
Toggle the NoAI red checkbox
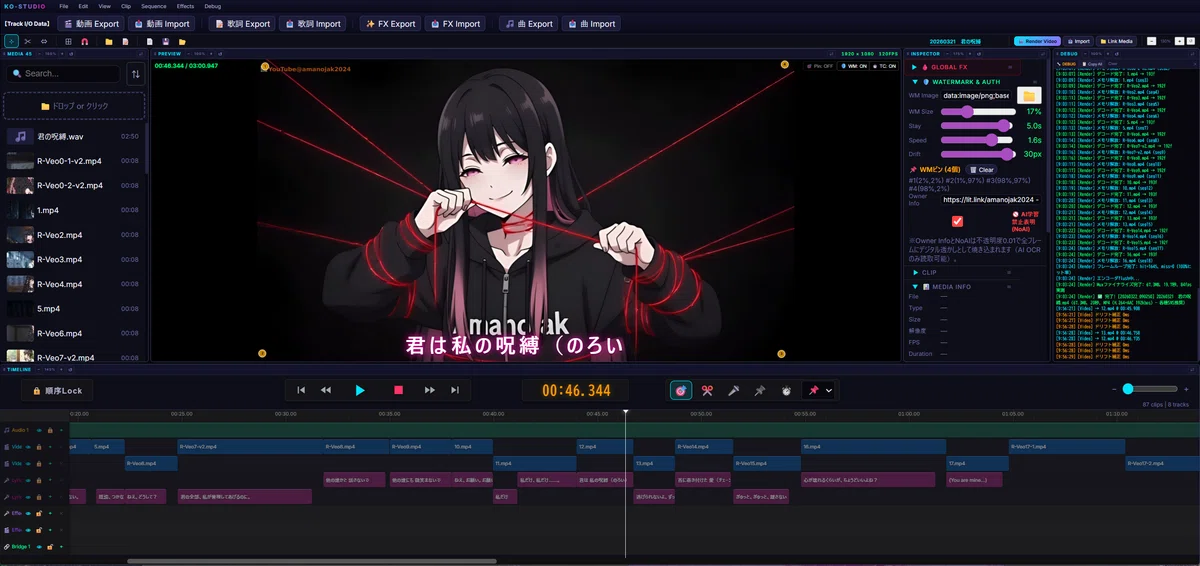(x=957, y=221)
